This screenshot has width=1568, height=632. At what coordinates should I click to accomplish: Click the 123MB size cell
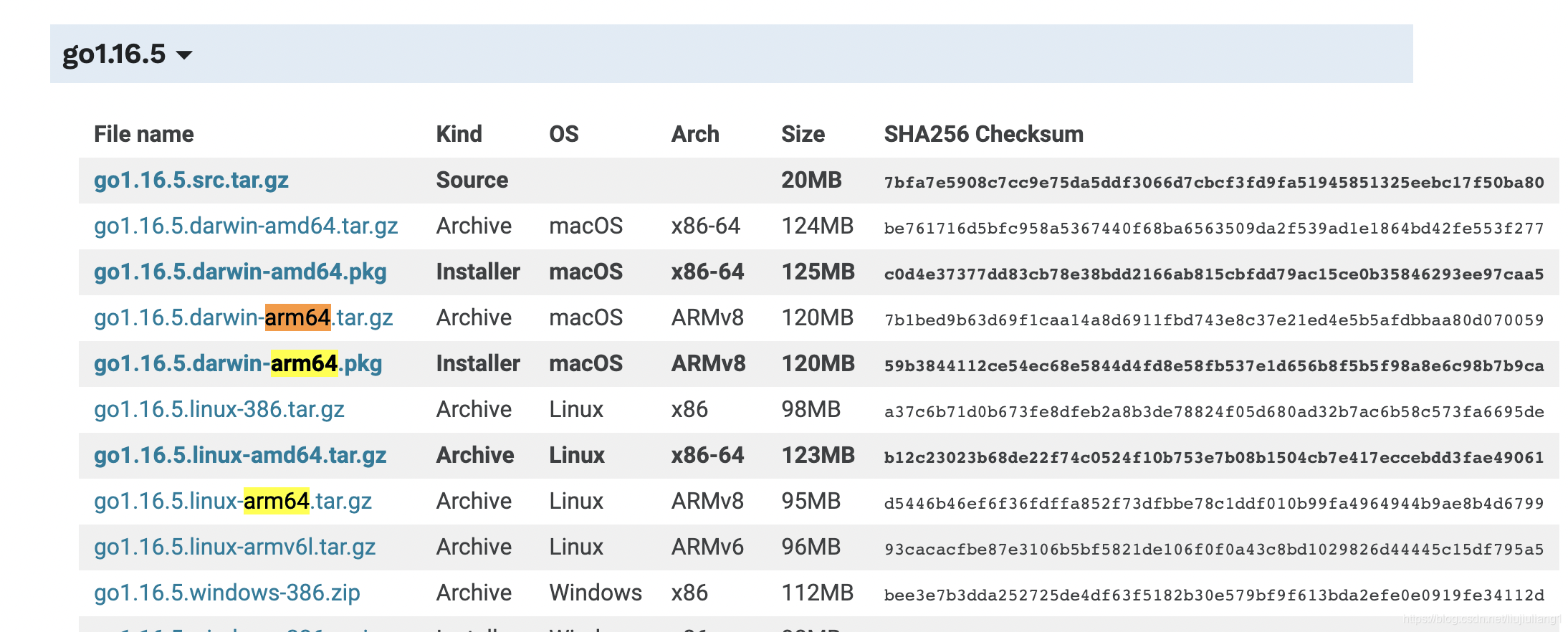point(818,455)
